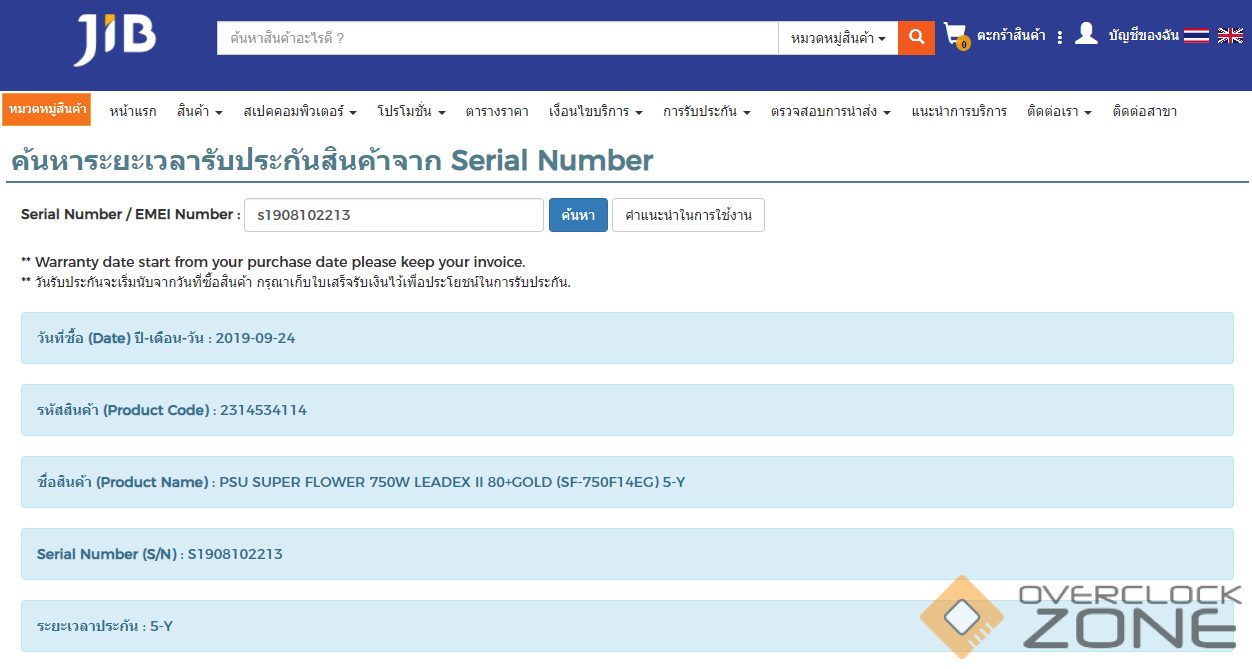Open the three-dot options beside the cart
Image resolution: width=1252 pixels, height=669 pixels.
coord(1060,37)
